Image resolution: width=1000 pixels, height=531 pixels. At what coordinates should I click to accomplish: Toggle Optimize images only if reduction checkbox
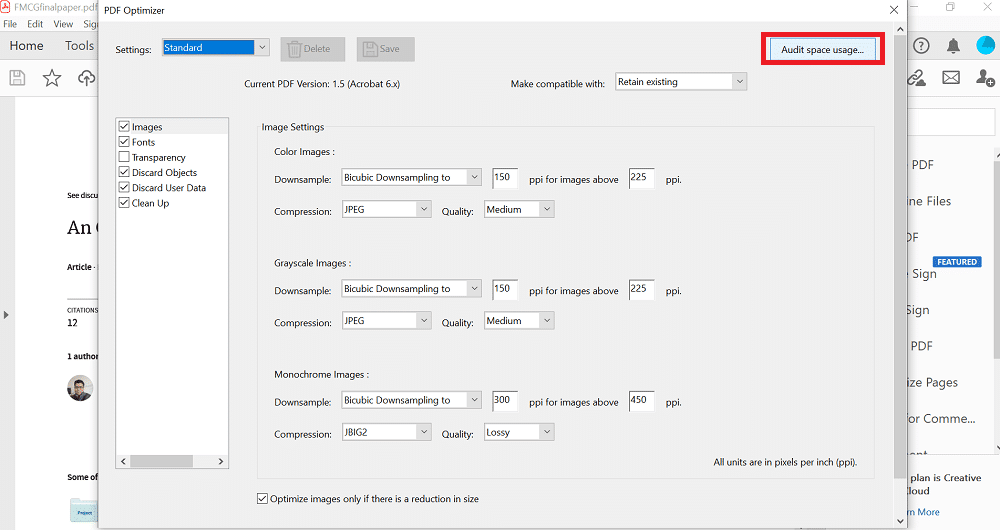pyautogui.click(x=263, y=498)
